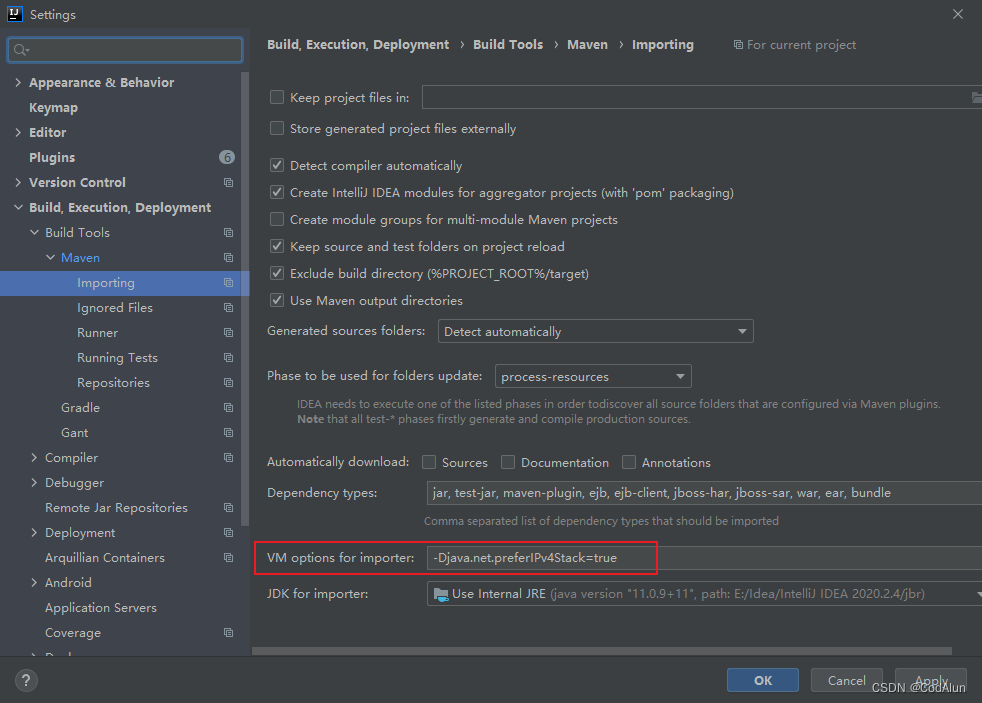This screenshot has width=982, height=703.
Task: Toggle Use Maven output directories
Action: click(276, 300)
